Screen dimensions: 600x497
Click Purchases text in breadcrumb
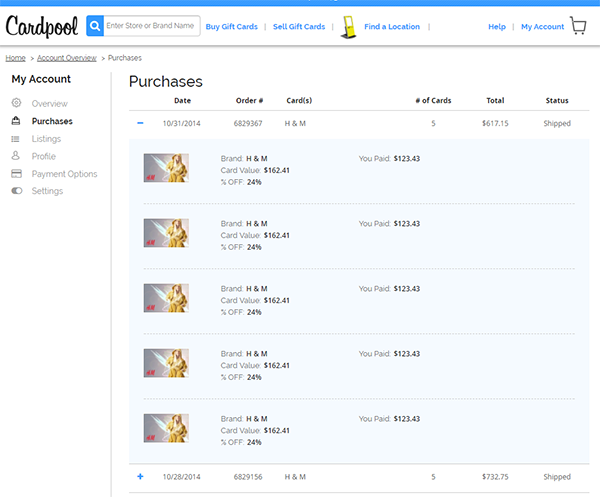click(x=125, y=58)
